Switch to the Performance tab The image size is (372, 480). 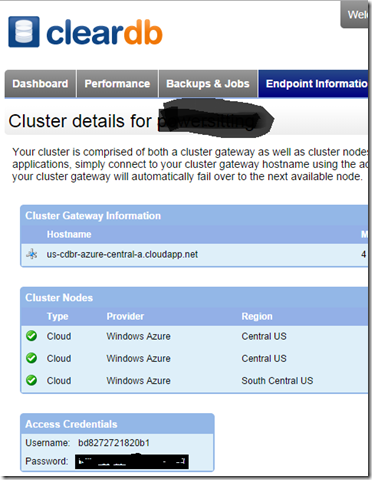point(117,84)
